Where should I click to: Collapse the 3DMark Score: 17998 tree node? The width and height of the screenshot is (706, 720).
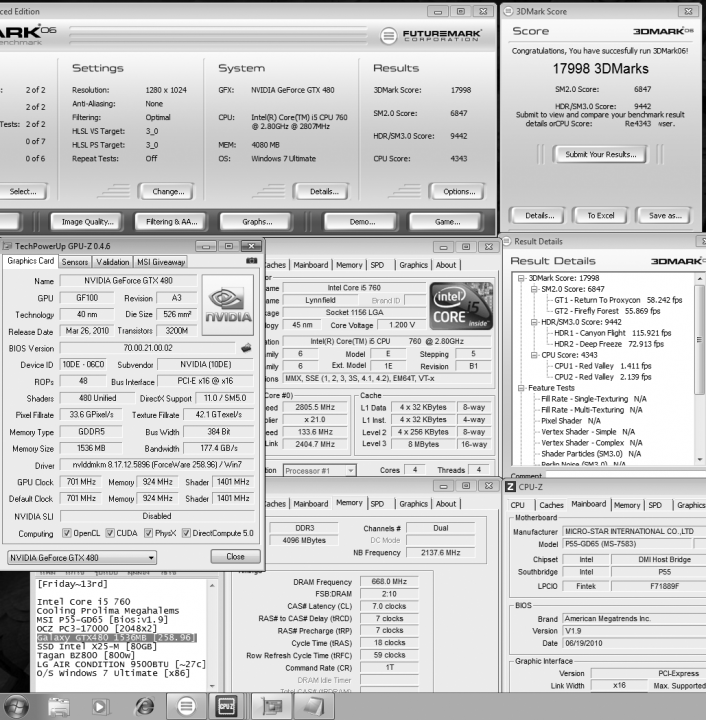pos(521,278)
